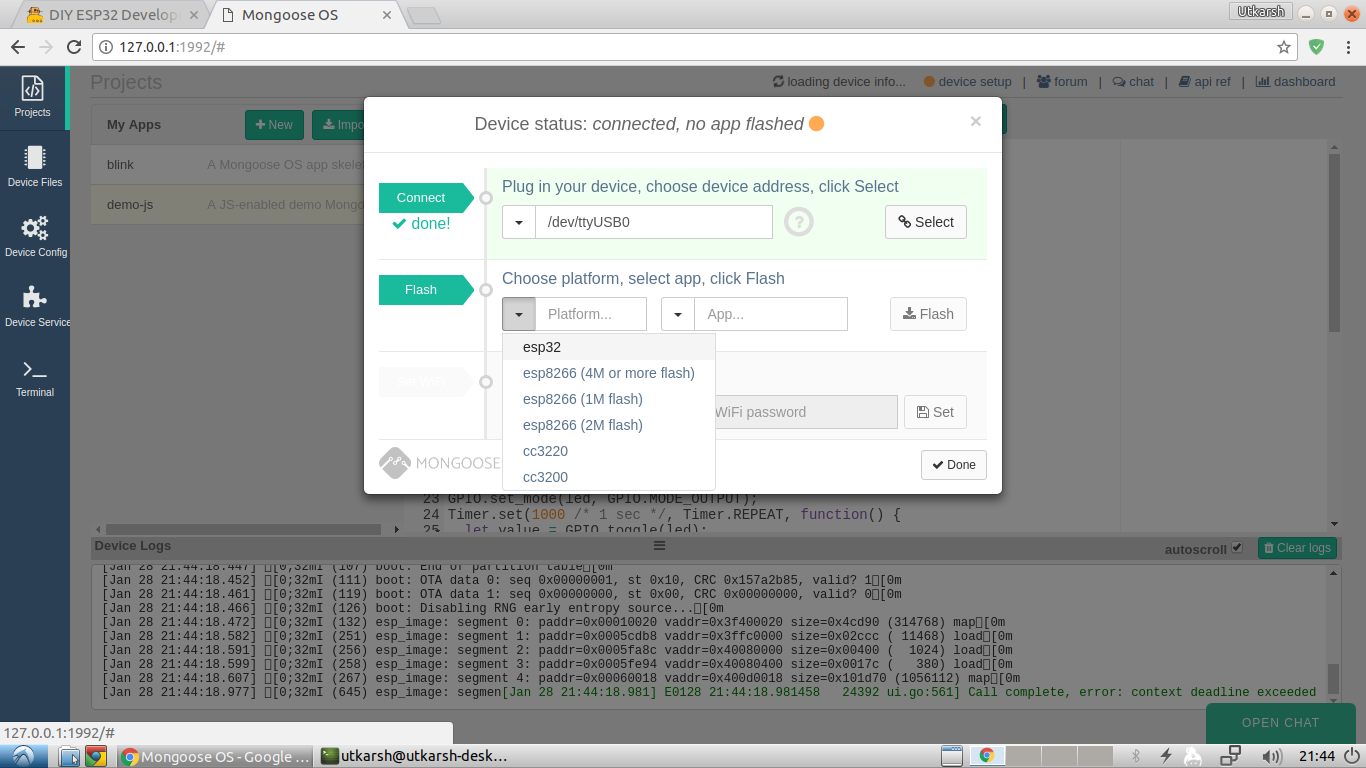Click the help question mark icon

tap(798, 222)
